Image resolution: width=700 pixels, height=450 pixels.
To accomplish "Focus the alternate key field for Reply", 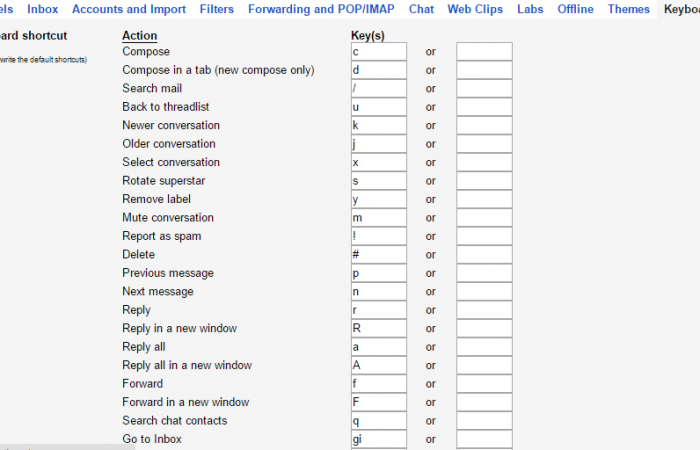I will click(x=484, y=310).
